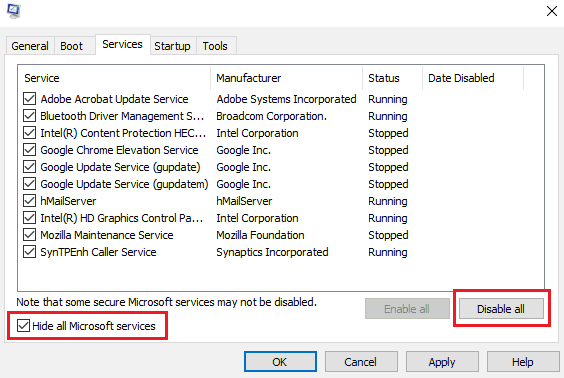
Task: Sort by the Status column header
Action: [x=392, y=78]
